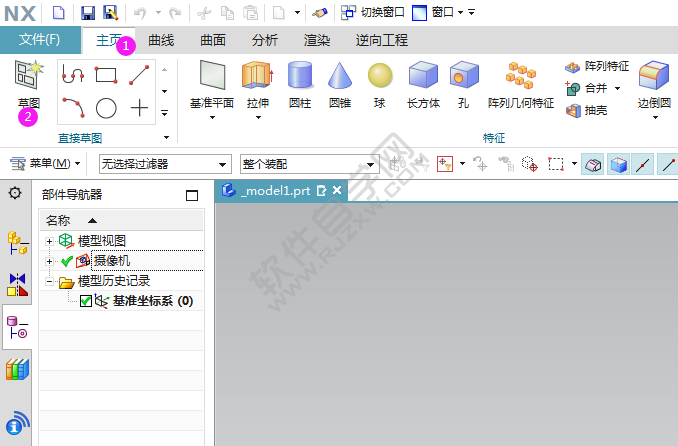The width and height of the screenshot is (678, 446).
Task: Select the Profile curve sketch tool
Action: [x=73, y=74]
